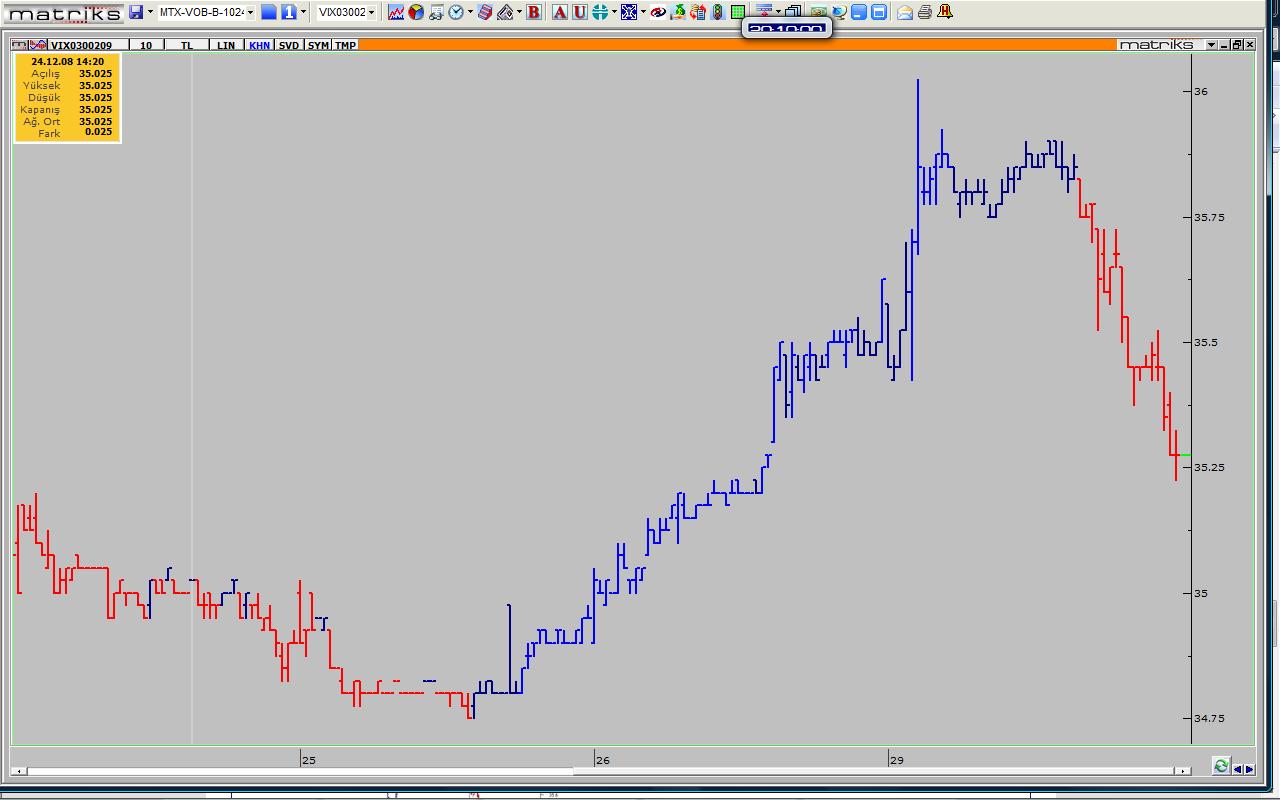The image size is (1280, 800).
Task: Click the clock icon in toolbar
Action: click(x=456, y=12)
